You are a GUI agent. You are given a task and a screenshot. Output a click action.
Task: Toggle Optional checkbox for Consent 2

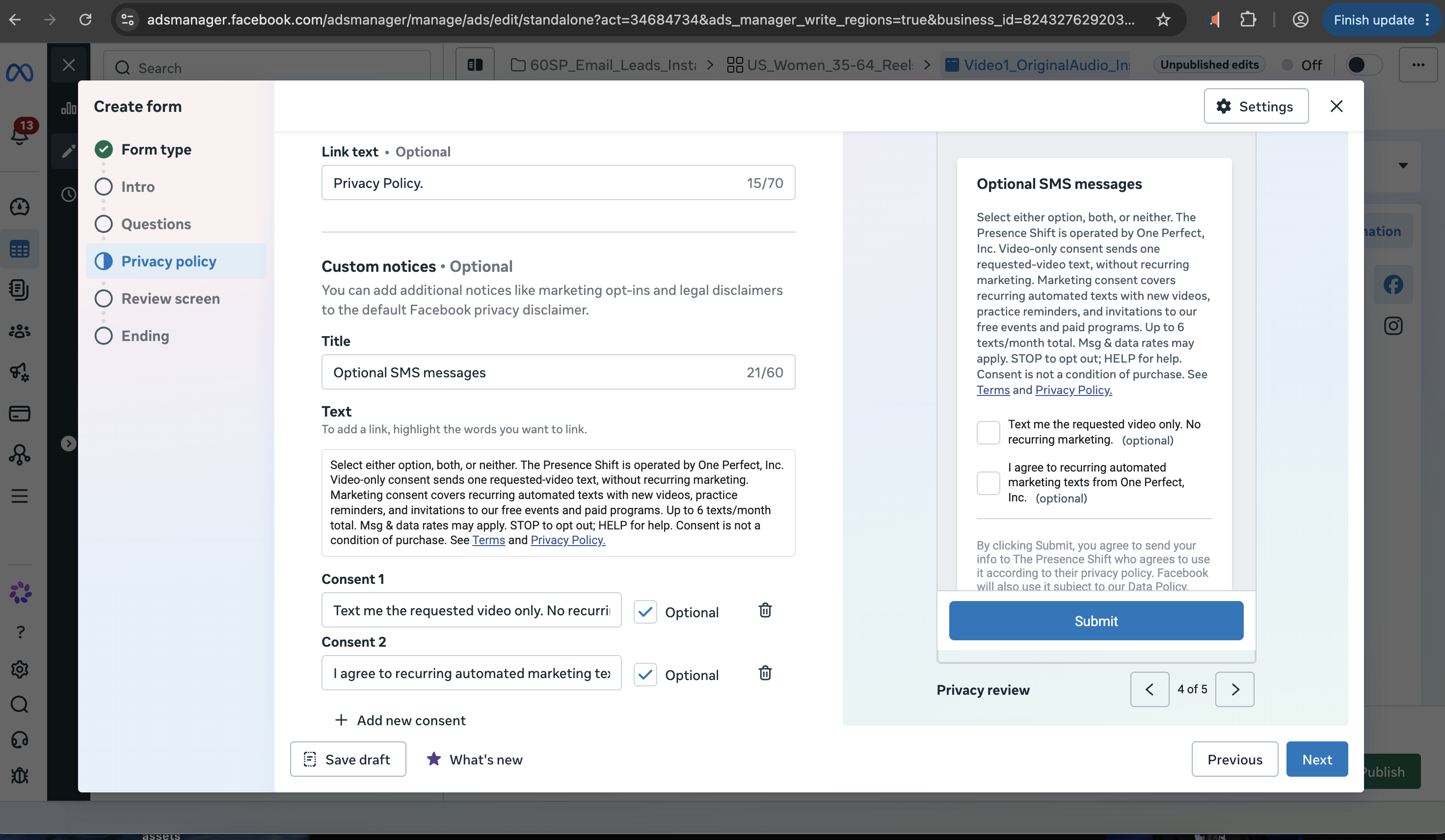[645, 675]
